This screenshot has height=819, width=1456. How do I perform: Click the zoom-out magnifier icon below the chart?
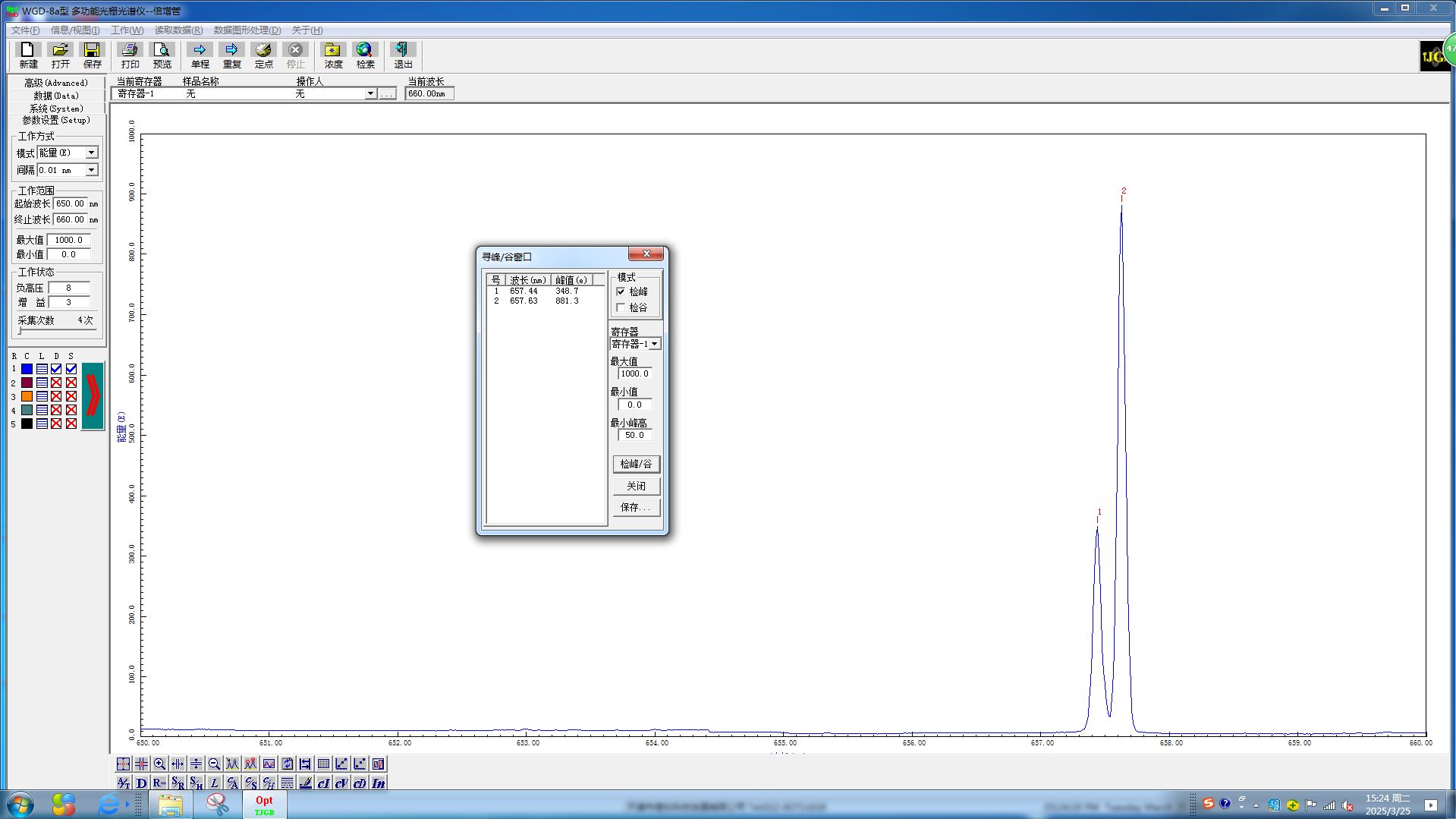coord(214,764)
